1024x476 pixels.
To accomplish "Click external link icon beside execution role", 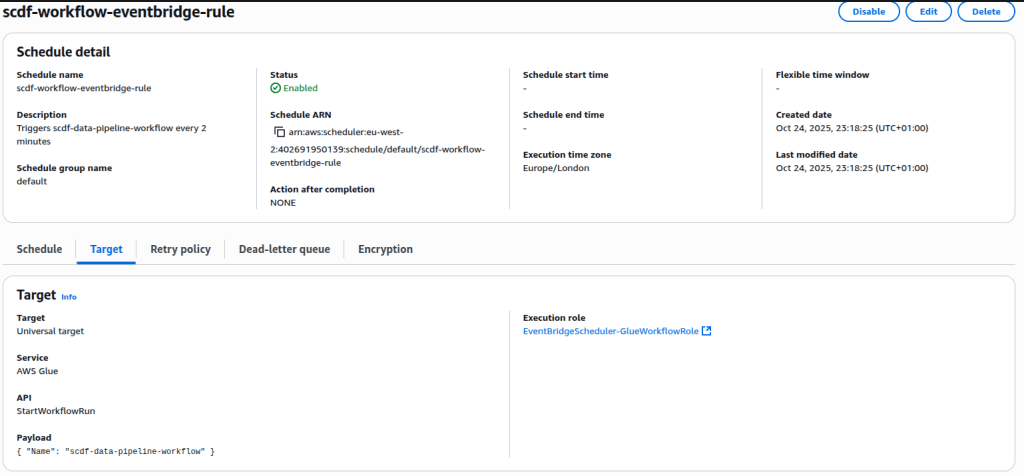I will [707, 331].
